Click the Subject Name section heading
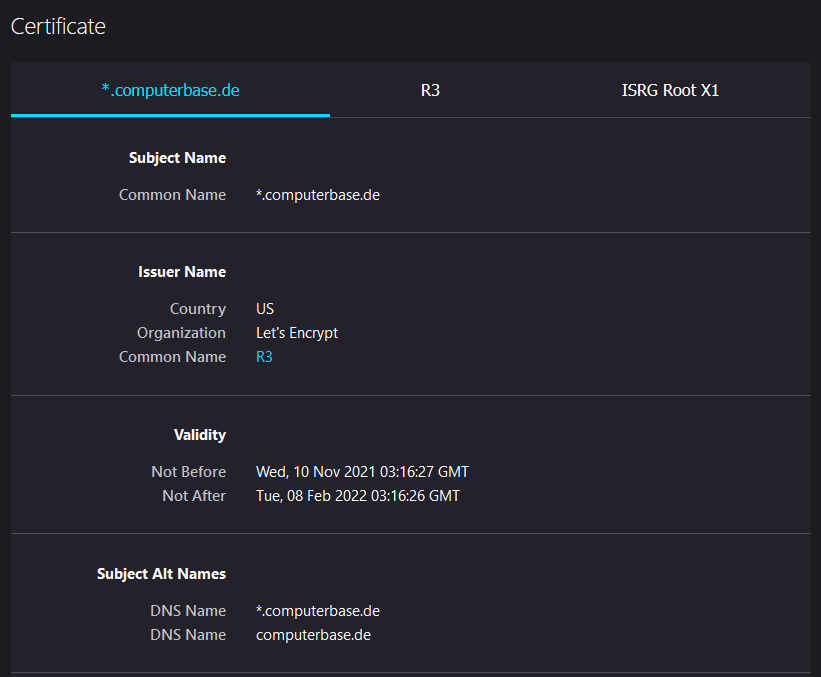The image size is (821, 677). click(x=177, y=158)
